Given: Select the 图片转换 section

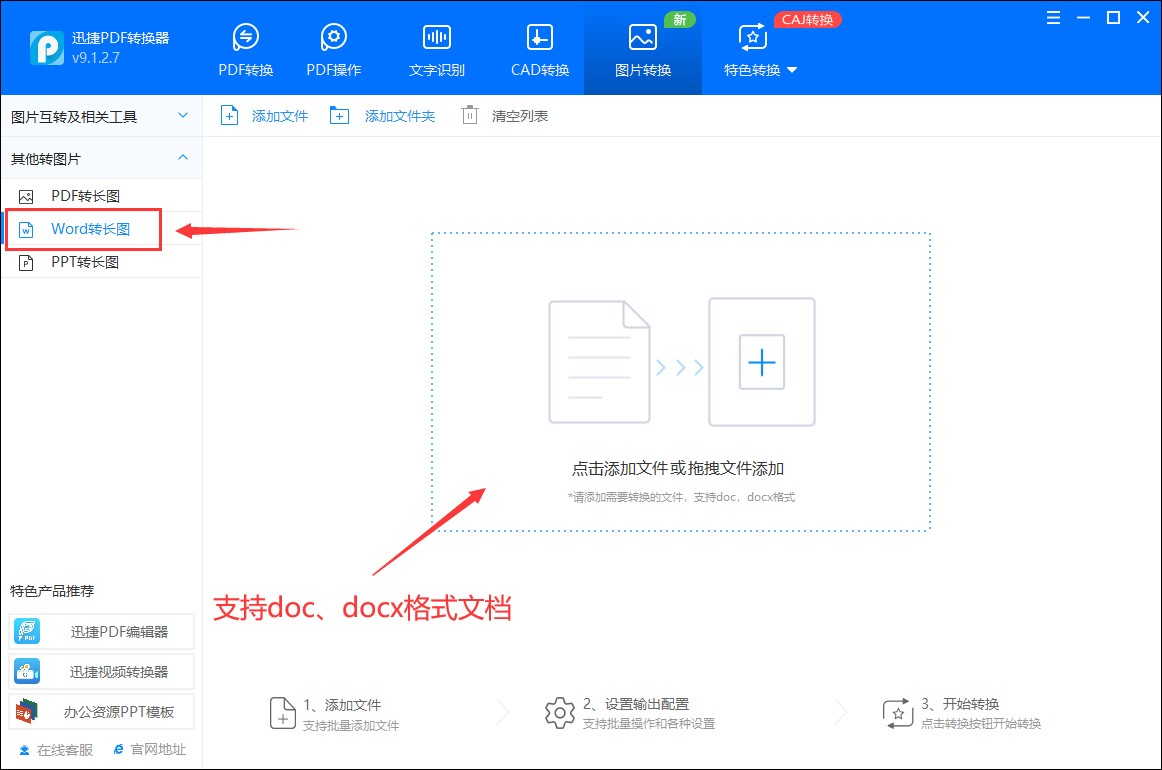Looking at the screenshot, I should pyautogui.click(x=643, y=50).
